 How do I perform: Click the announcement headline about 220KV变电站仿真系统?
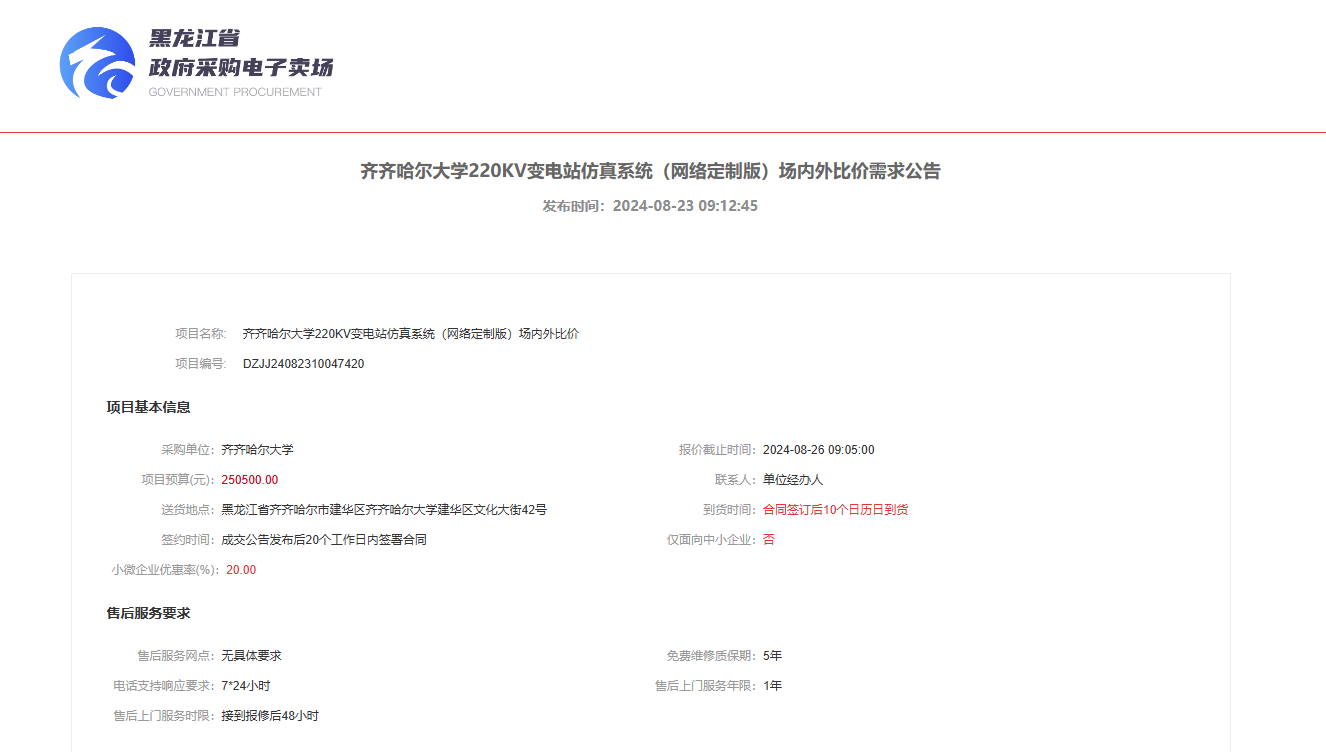click(x=650, y=171)
